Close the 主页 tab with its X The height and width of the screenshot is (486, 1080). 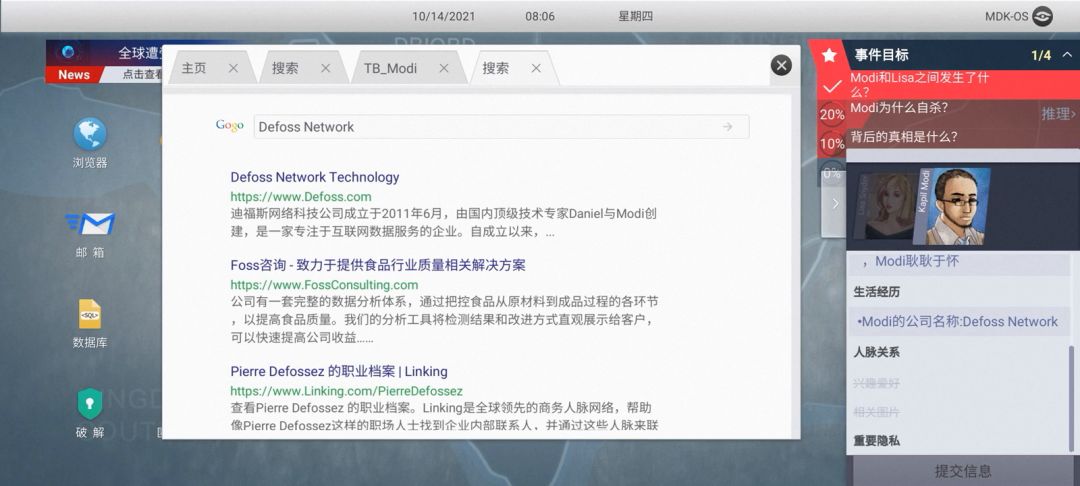(x=233, y=68)
